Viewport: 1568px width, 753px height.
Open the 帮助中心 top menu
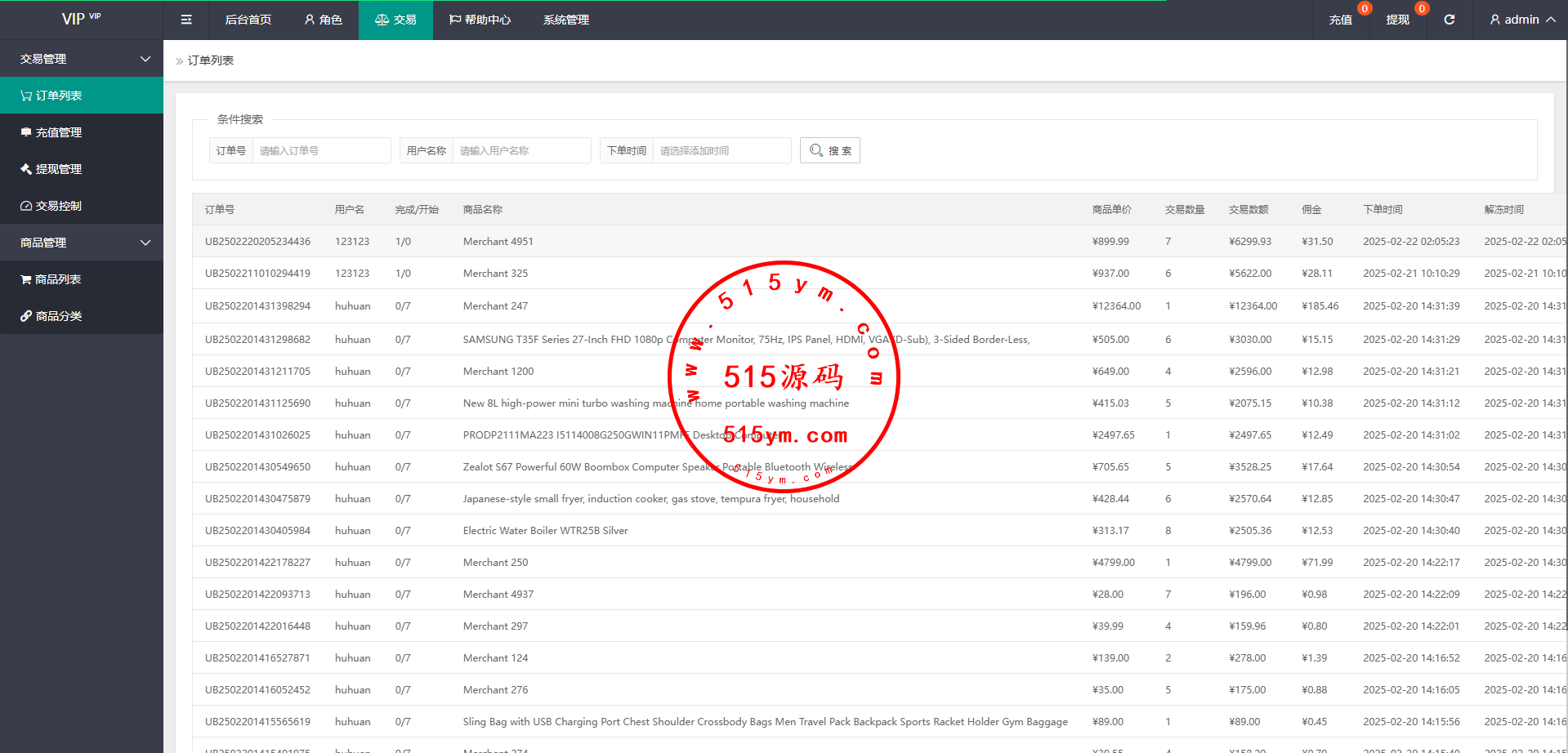coord(480,20)
